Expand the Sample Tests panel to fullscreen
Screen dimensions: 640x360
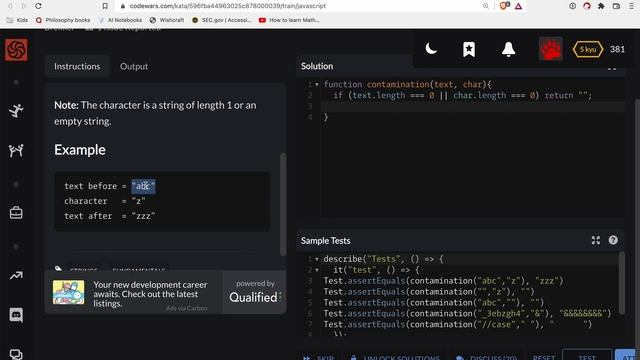click(x=596, y=240)
